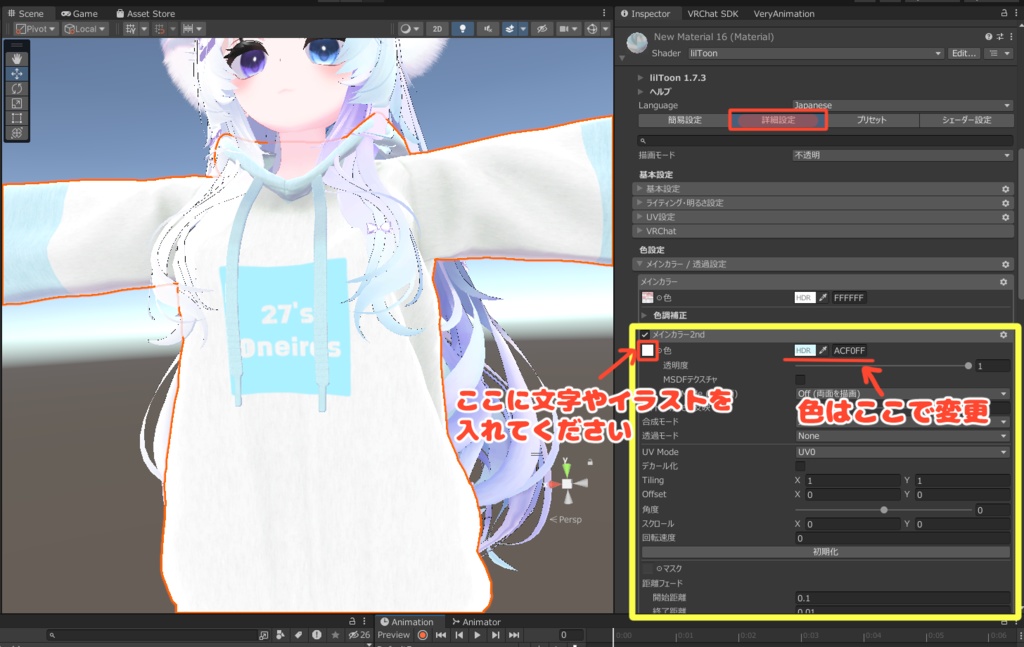Enable the MSDFテクスチャ checkbox

click(x=800, y=379)
